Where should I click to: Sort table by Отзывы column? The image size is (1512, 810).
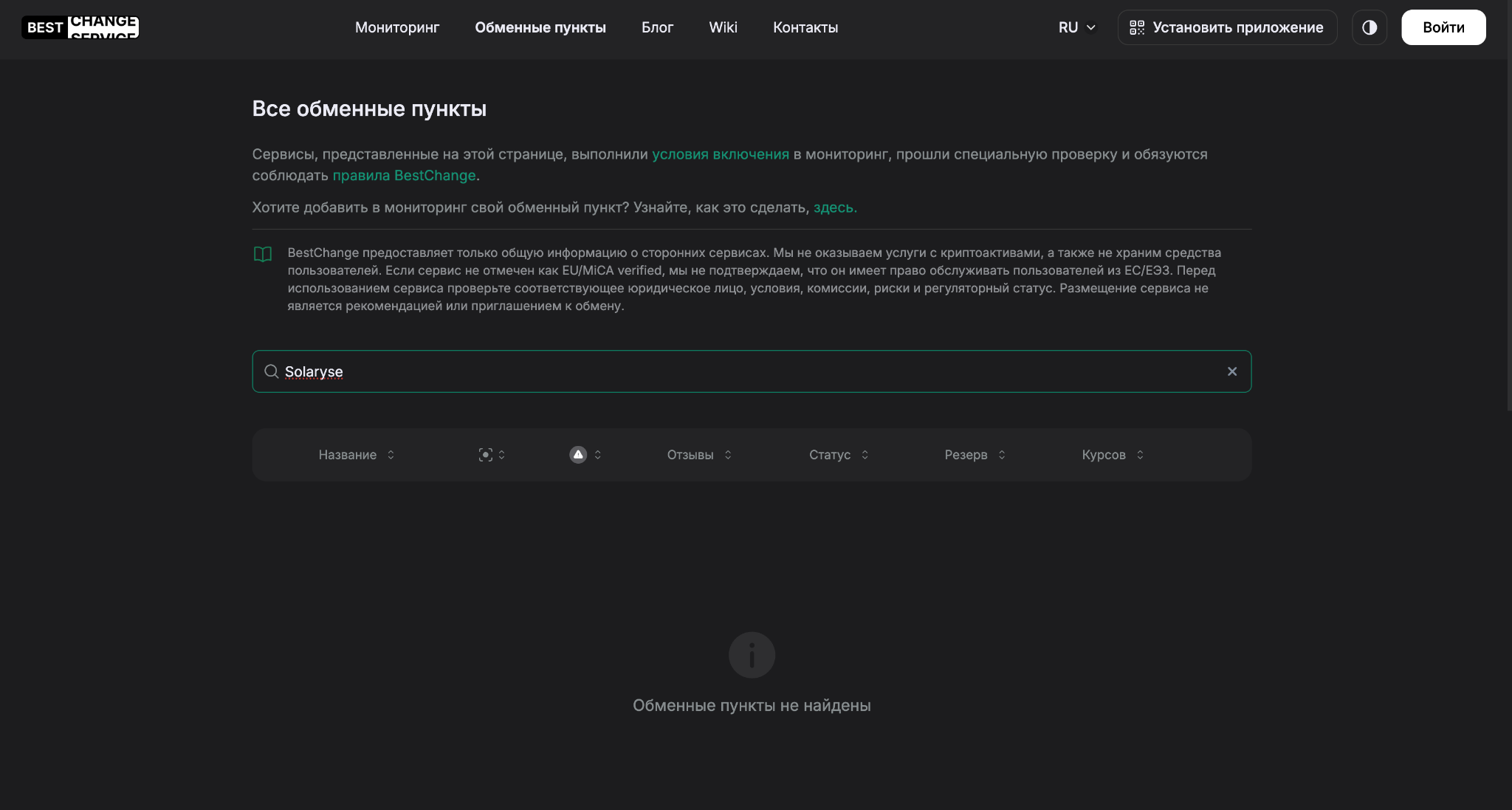pyautogui.click(x=699, y=455)
